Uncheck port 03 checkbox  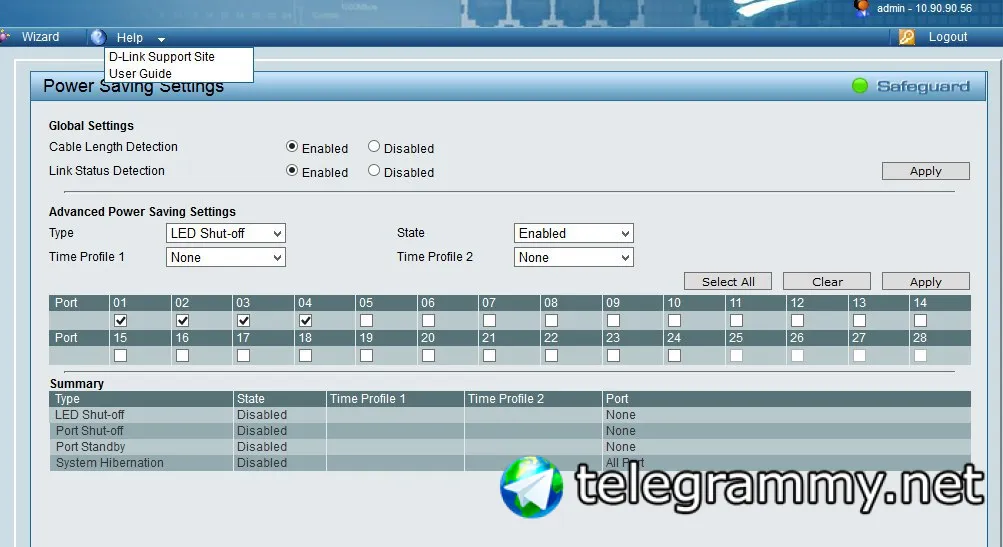point(244,320)
